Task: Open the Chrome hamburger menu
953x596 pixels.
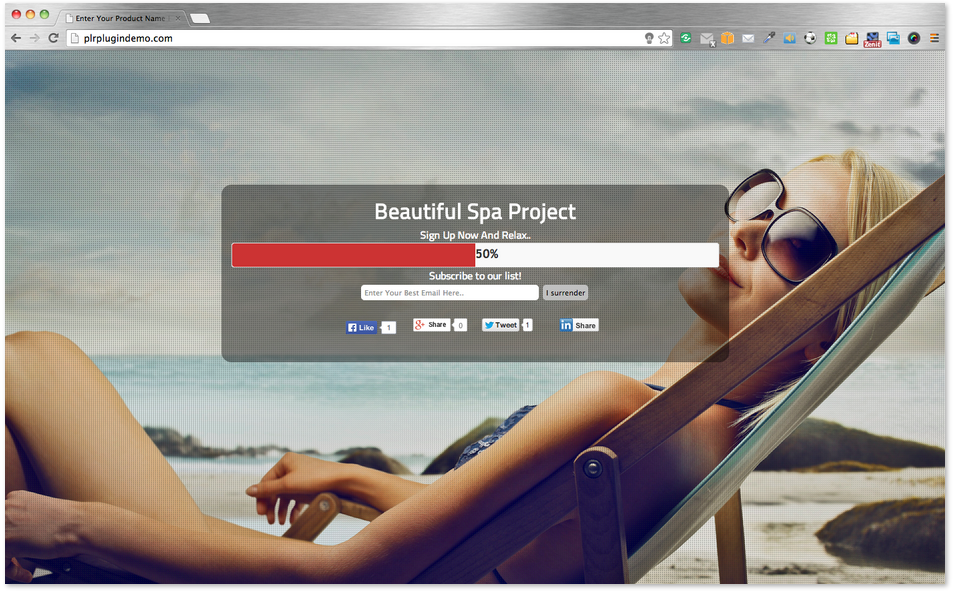Action: [935, 38]
